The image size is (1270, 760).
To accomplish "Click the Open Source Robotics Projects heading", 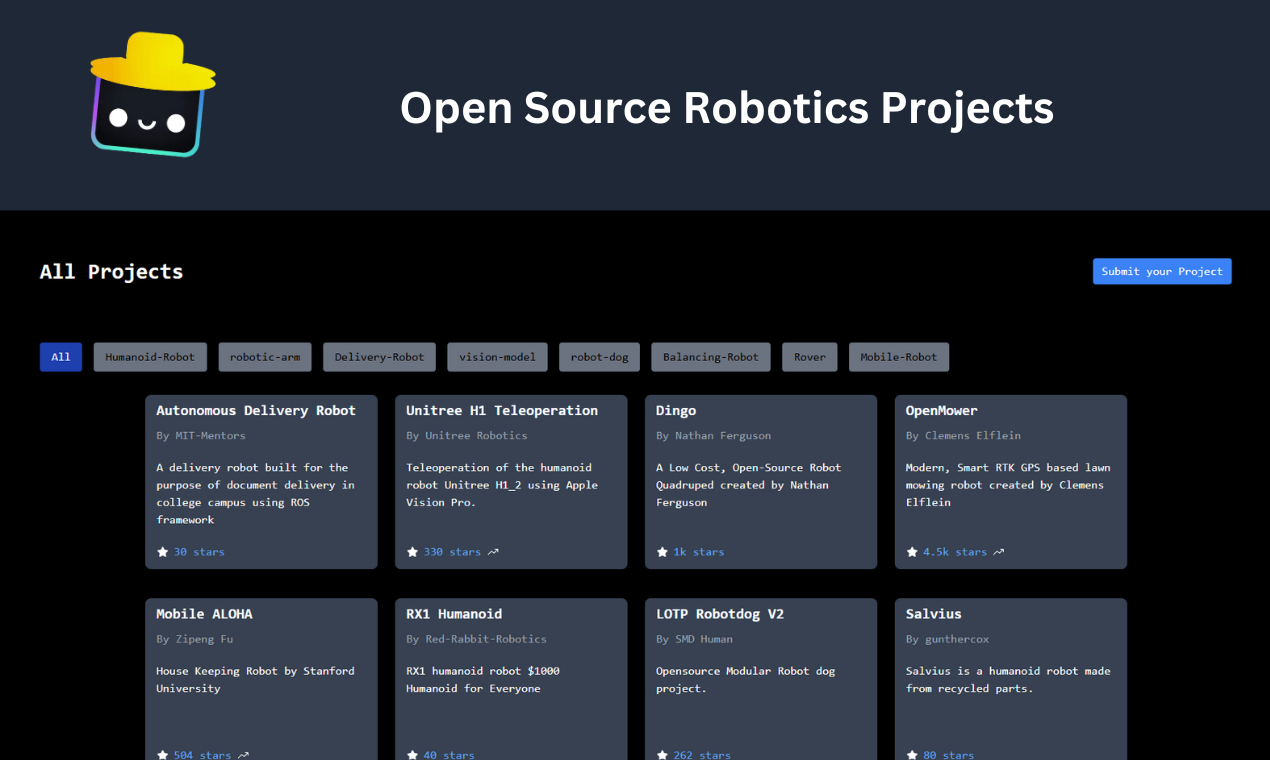I will pyautogui.click(x=727, y=107).
